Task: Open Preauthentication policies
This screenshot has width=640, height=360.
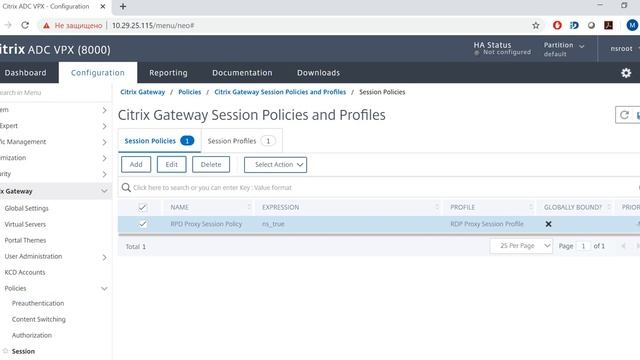Action: [x=38, y=303]
